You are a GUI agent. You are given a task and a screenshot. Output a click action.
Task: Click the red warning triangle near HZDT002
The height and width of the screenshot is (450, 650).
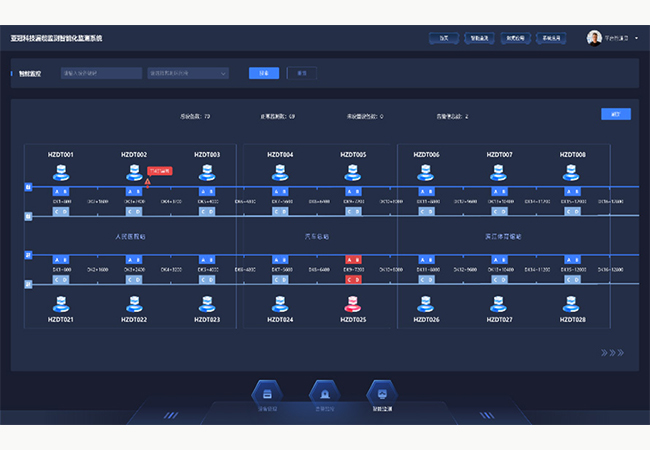point(148,182)
